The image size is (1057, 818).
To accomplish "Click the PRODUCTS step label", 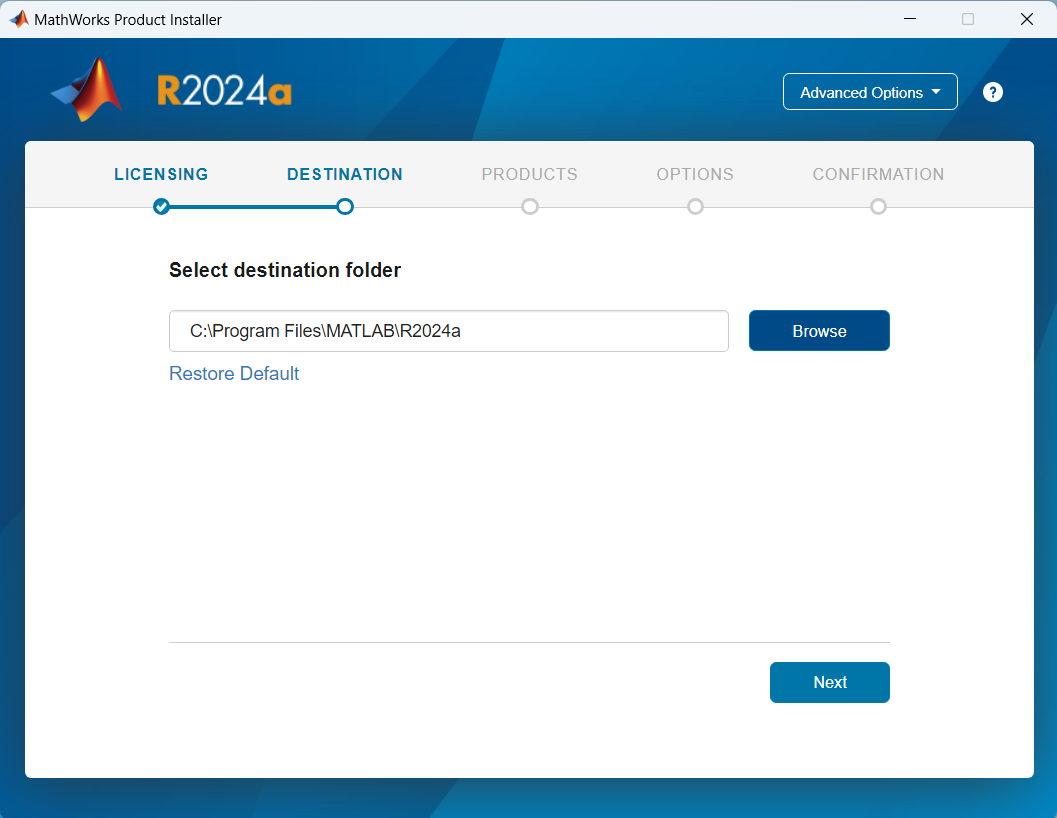I will pos(530,174).
